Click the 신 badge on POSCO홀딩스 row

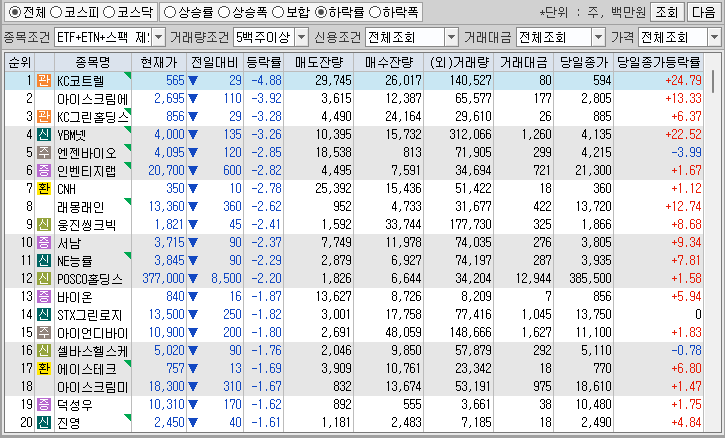pos(44,278)
